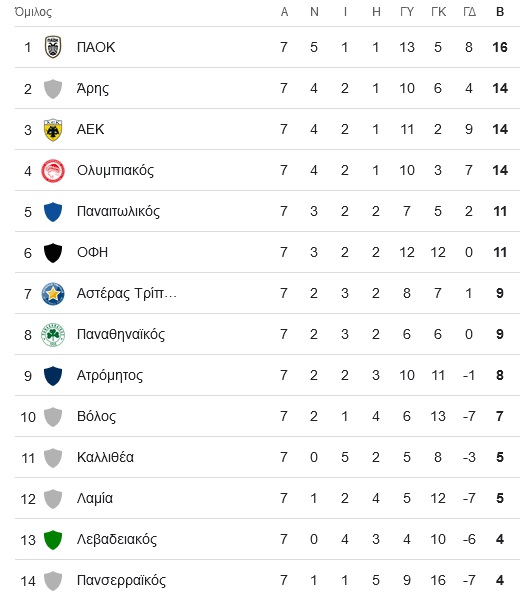Select the Πανσερραϊκός team name
Screen dimensions: 520x607
121,580
